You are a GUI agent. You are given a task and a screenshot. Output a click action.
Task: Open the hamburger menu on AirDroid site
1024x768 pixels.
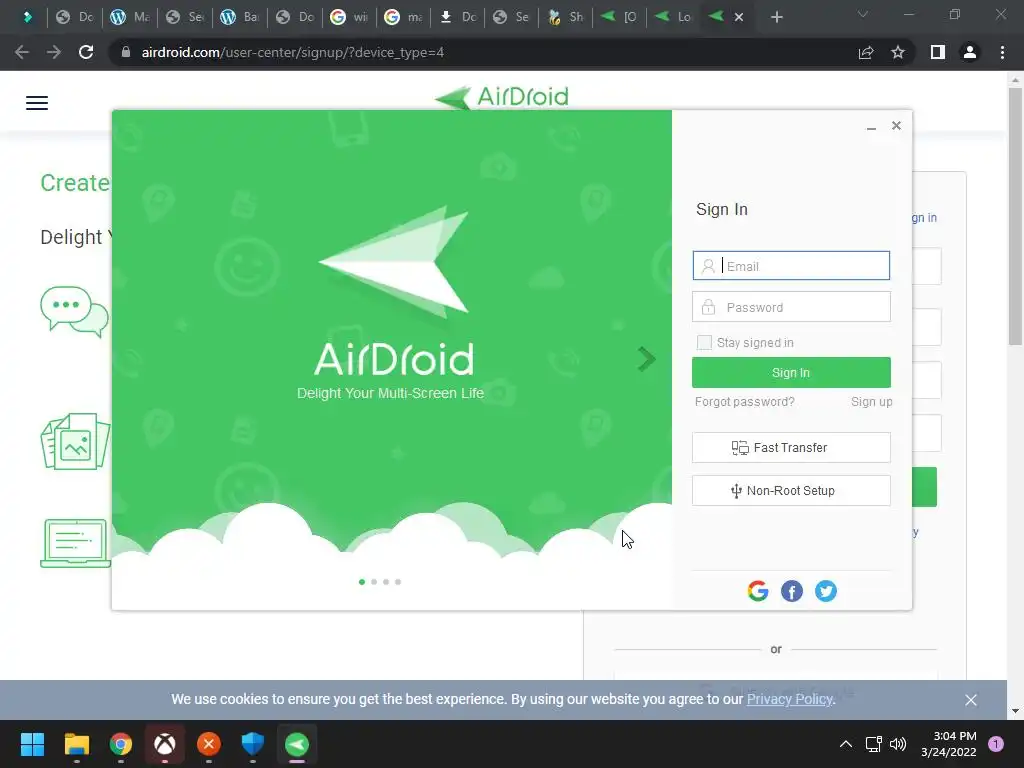click(37, 103)
